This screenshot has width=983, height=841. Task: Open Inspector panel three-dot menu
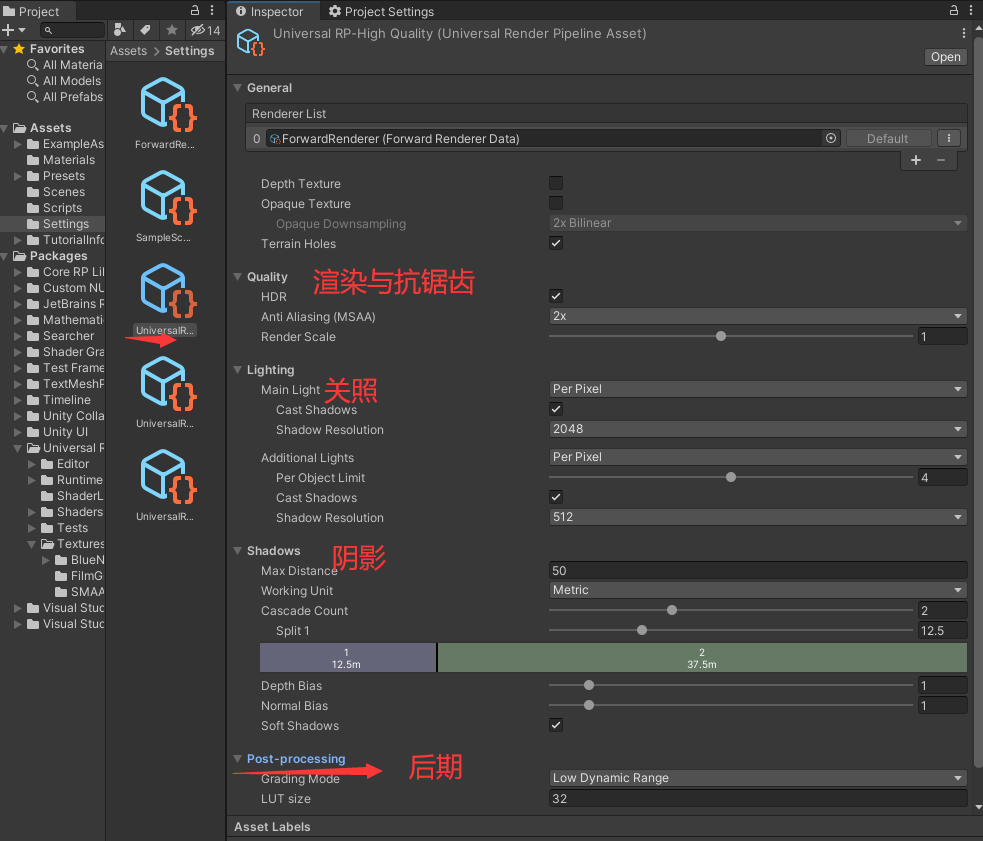tap(971, 11)
